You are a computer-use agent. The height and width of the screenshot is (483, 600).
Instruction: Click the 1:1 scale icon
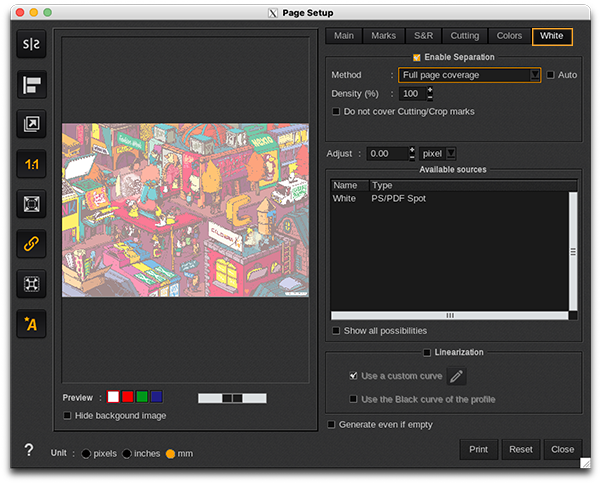click(x=32, y=165)
